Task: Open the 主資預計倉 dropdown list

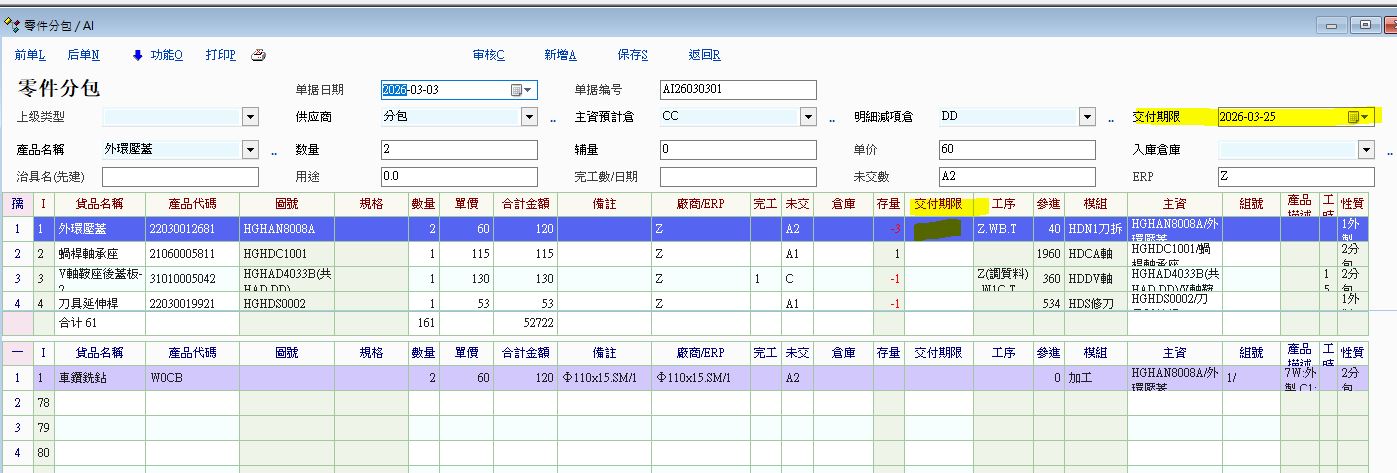Action: pos(808,117)
